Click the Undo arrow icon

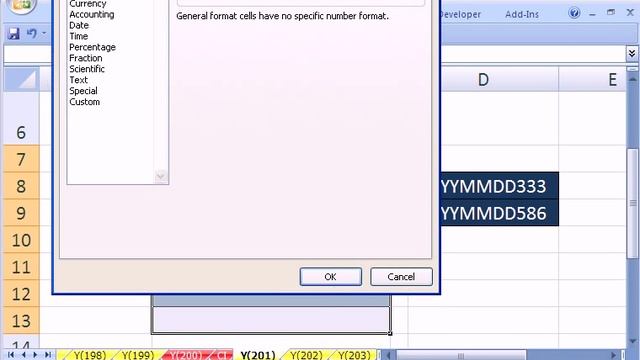(x=31, y=33)
